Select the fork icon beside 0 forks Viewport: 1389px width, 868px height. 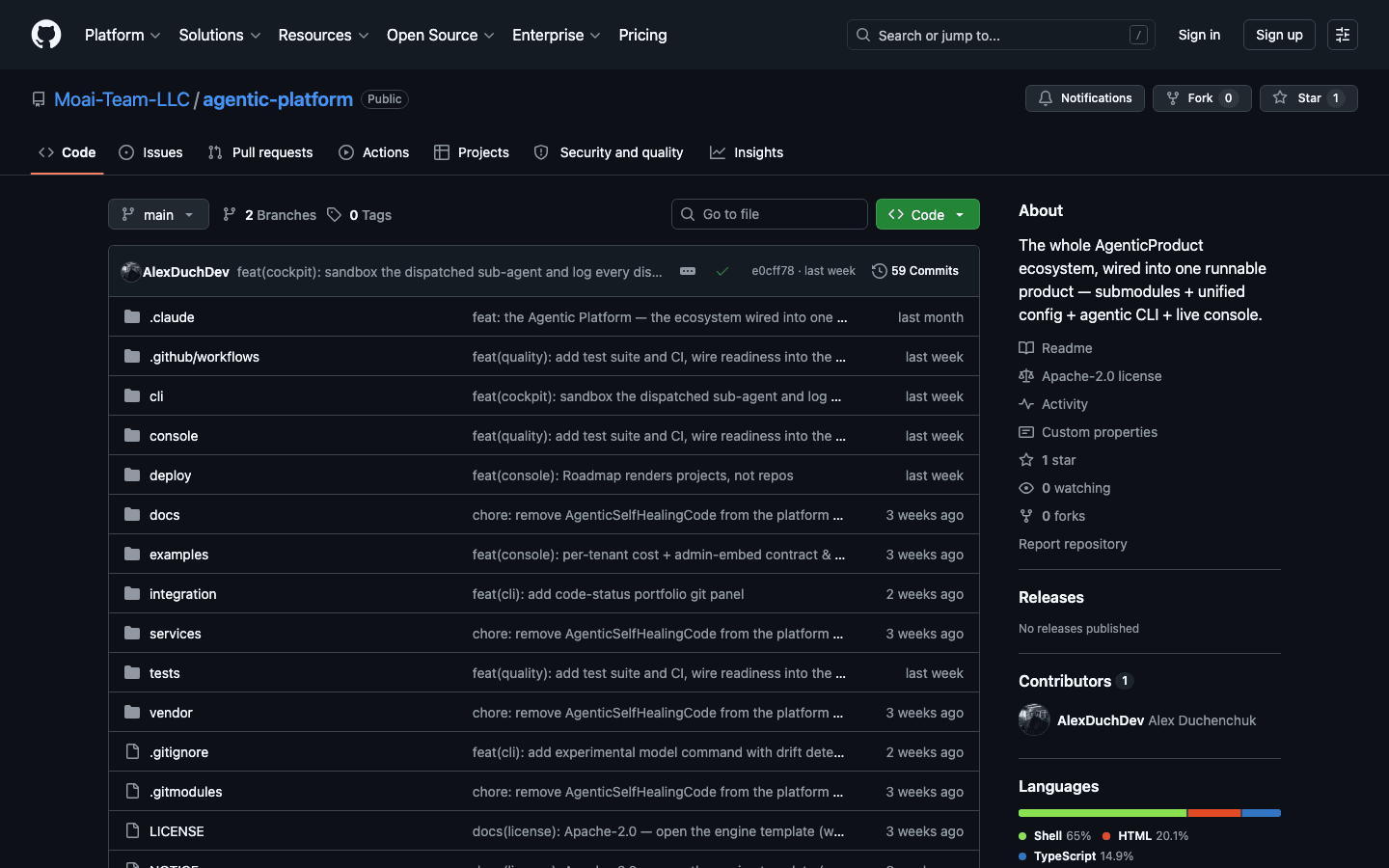pyautogui.click(x=1026, y=516)
